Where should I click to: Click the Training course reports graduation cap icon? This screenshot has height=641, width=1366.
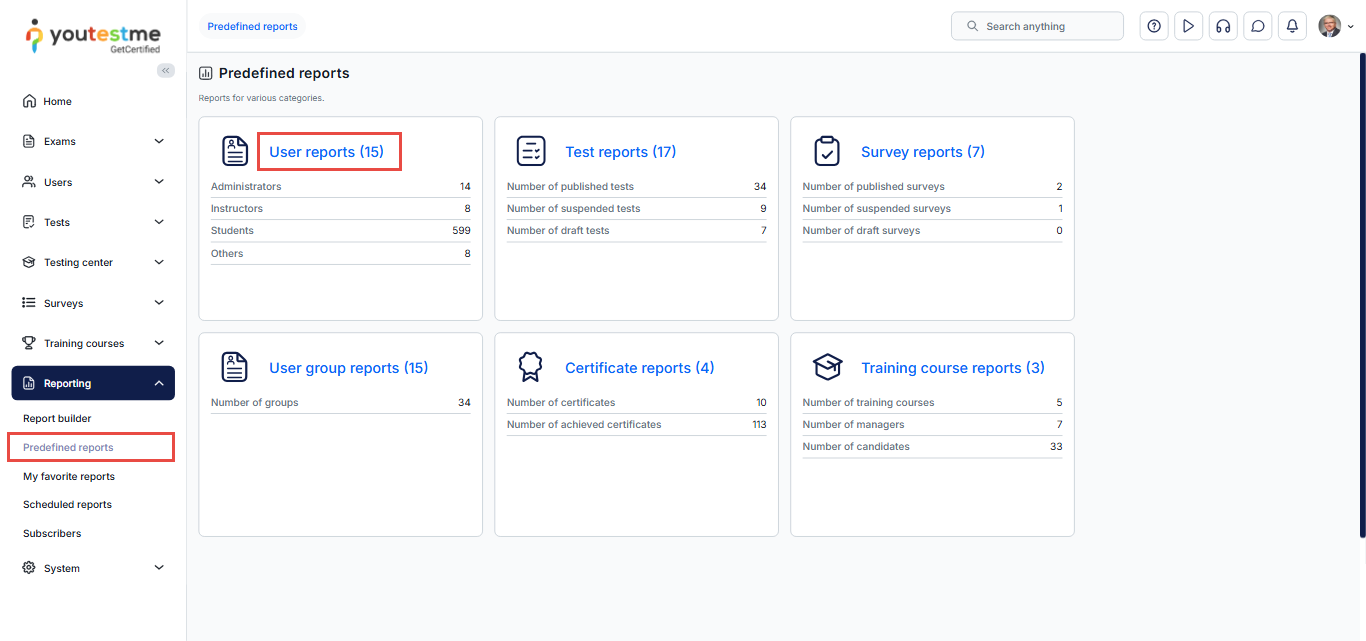click(827, 367)
